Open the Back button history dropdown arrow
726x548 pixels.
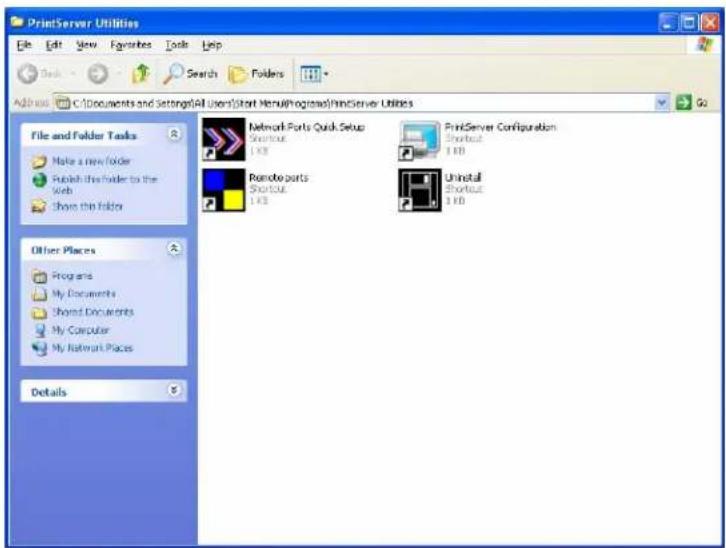pos(73,74)
